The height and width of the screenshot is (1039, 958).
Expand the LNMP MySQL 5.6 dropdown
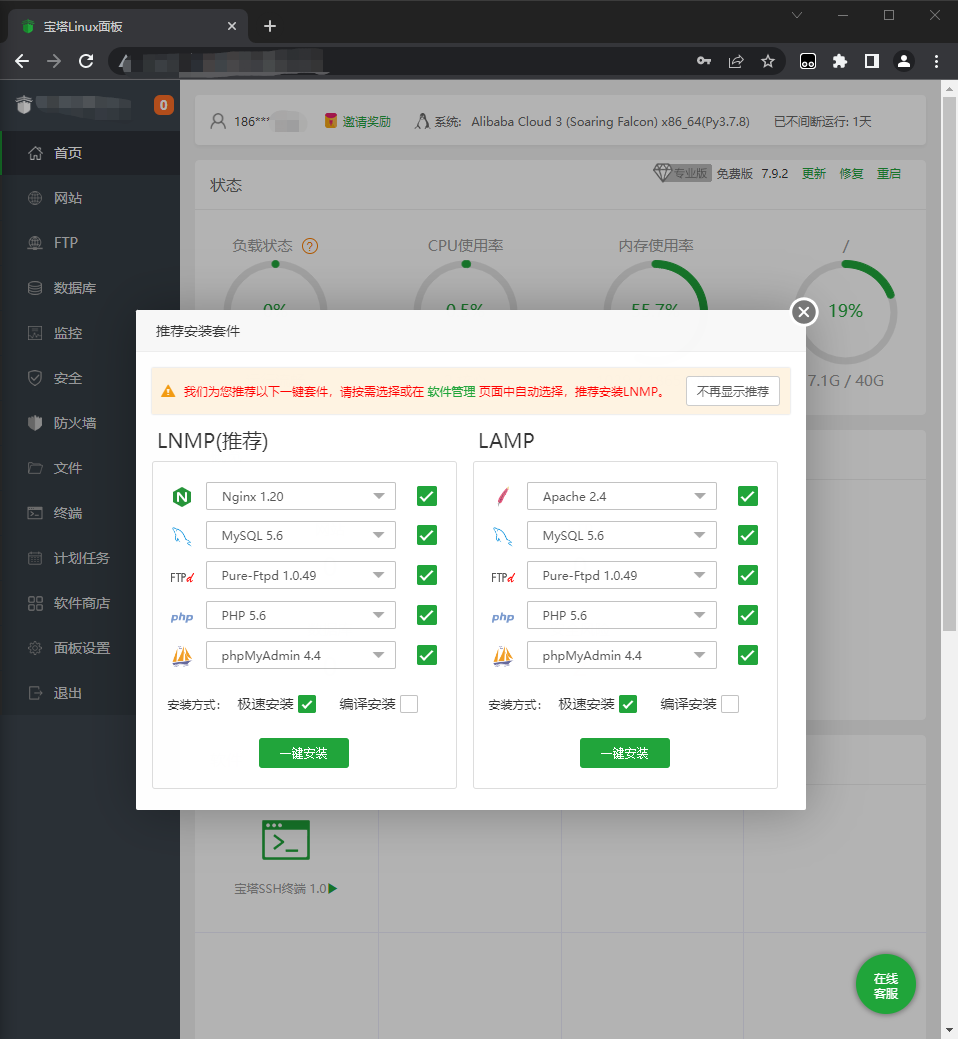[x=301, y=535]
